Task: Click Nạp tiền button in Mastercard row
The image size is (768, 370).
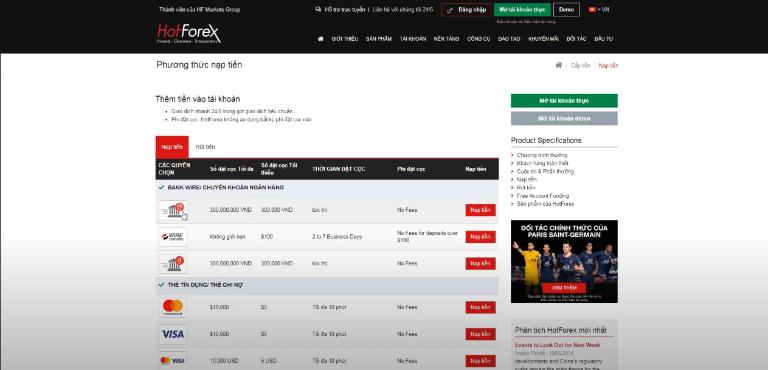Action: [x=480, y=307]
